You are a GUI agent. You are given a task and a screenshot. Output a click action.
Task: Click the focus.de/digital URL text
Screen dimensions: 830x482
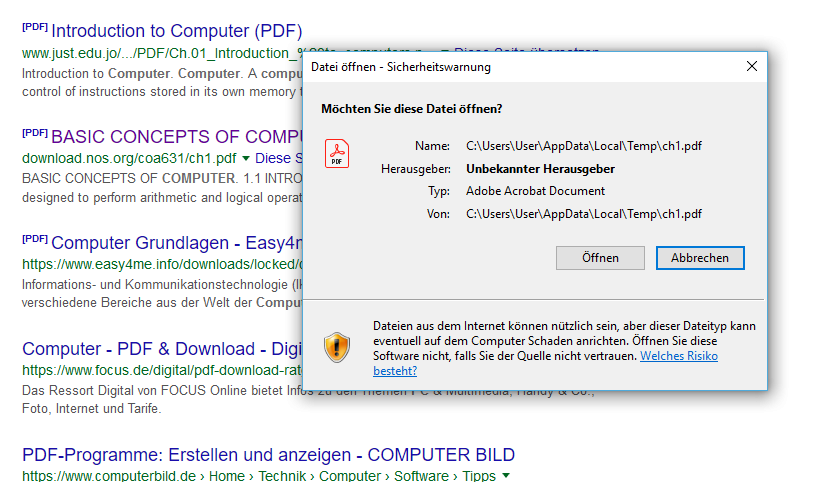(162, 370)
